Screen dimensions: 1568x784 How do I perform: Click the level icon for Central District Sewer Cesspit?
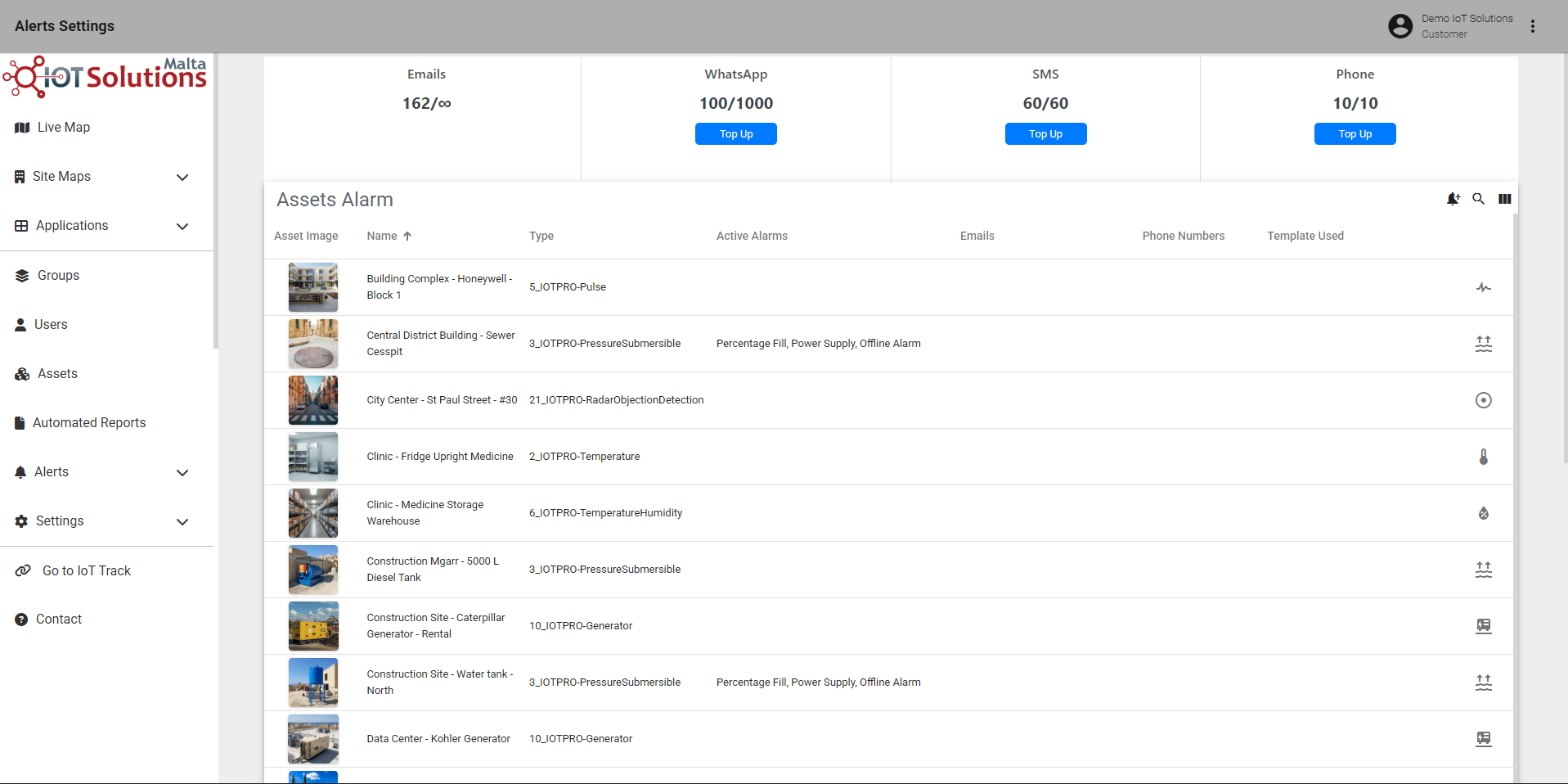pos(1483,344)
